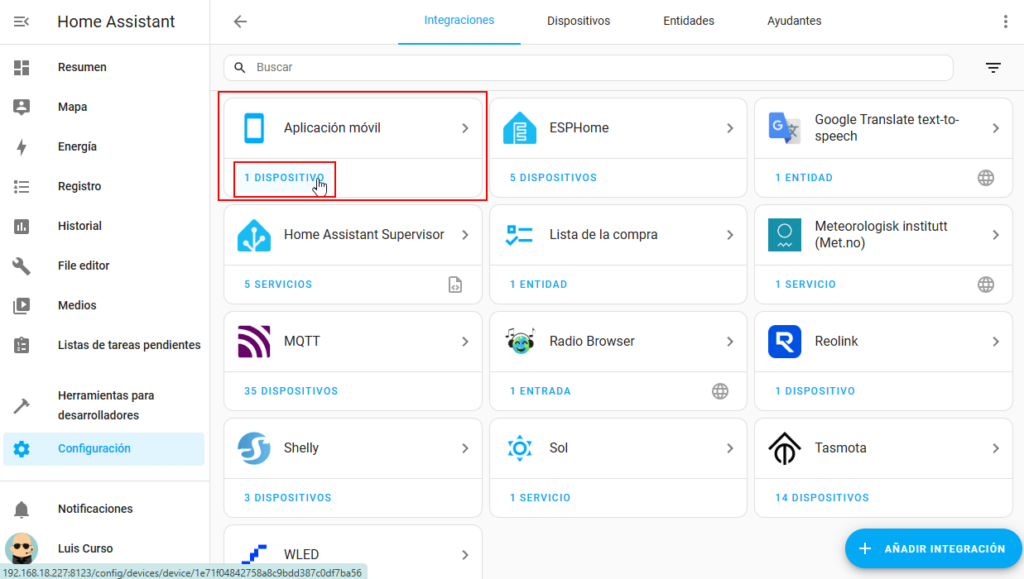Click the Energía lightning bolt icon
Viewport: 1024px width, 579px height.
click(x=21, y=147)
